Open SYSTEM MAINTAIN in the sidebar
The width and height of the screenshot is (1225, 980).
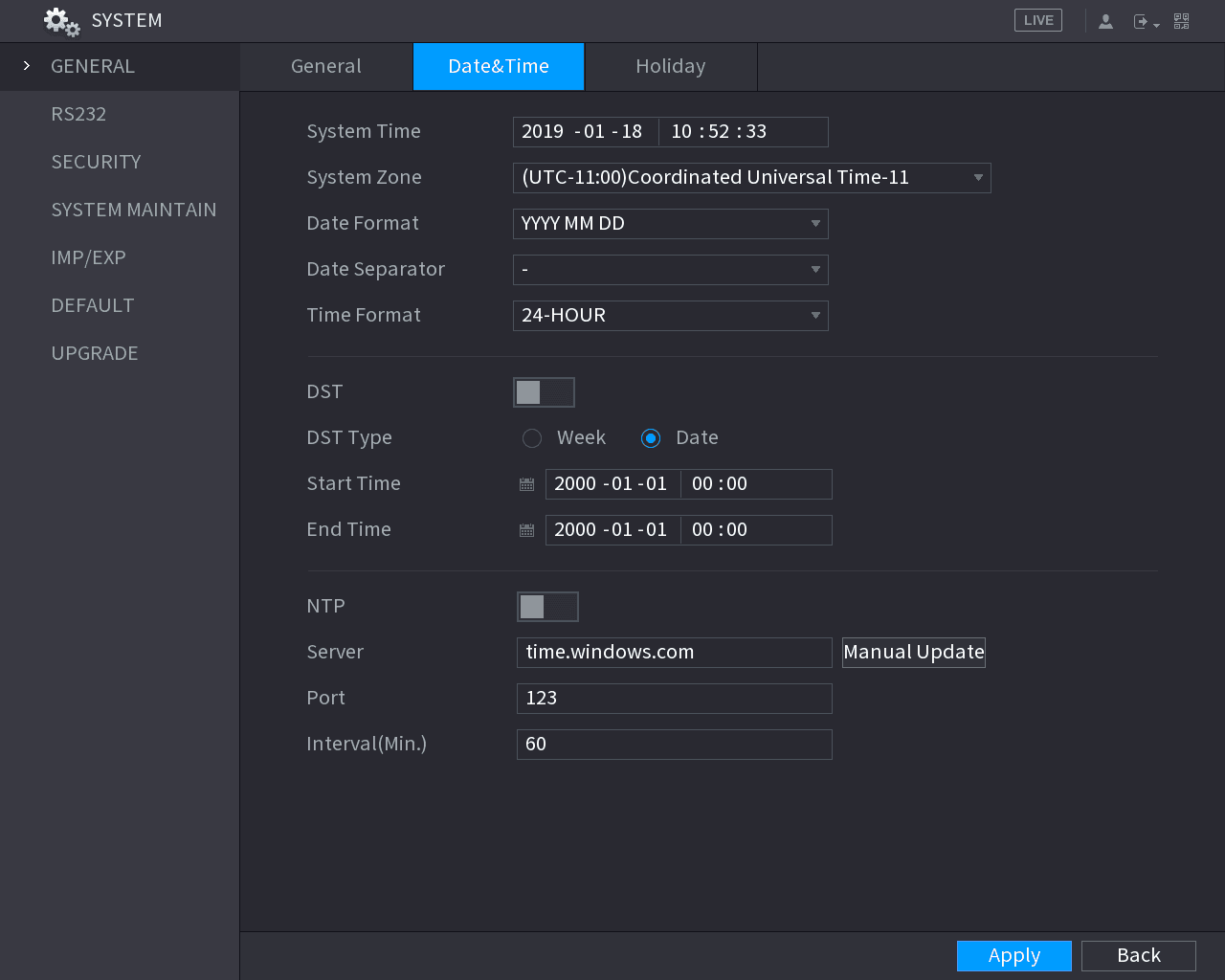point(120,211)
